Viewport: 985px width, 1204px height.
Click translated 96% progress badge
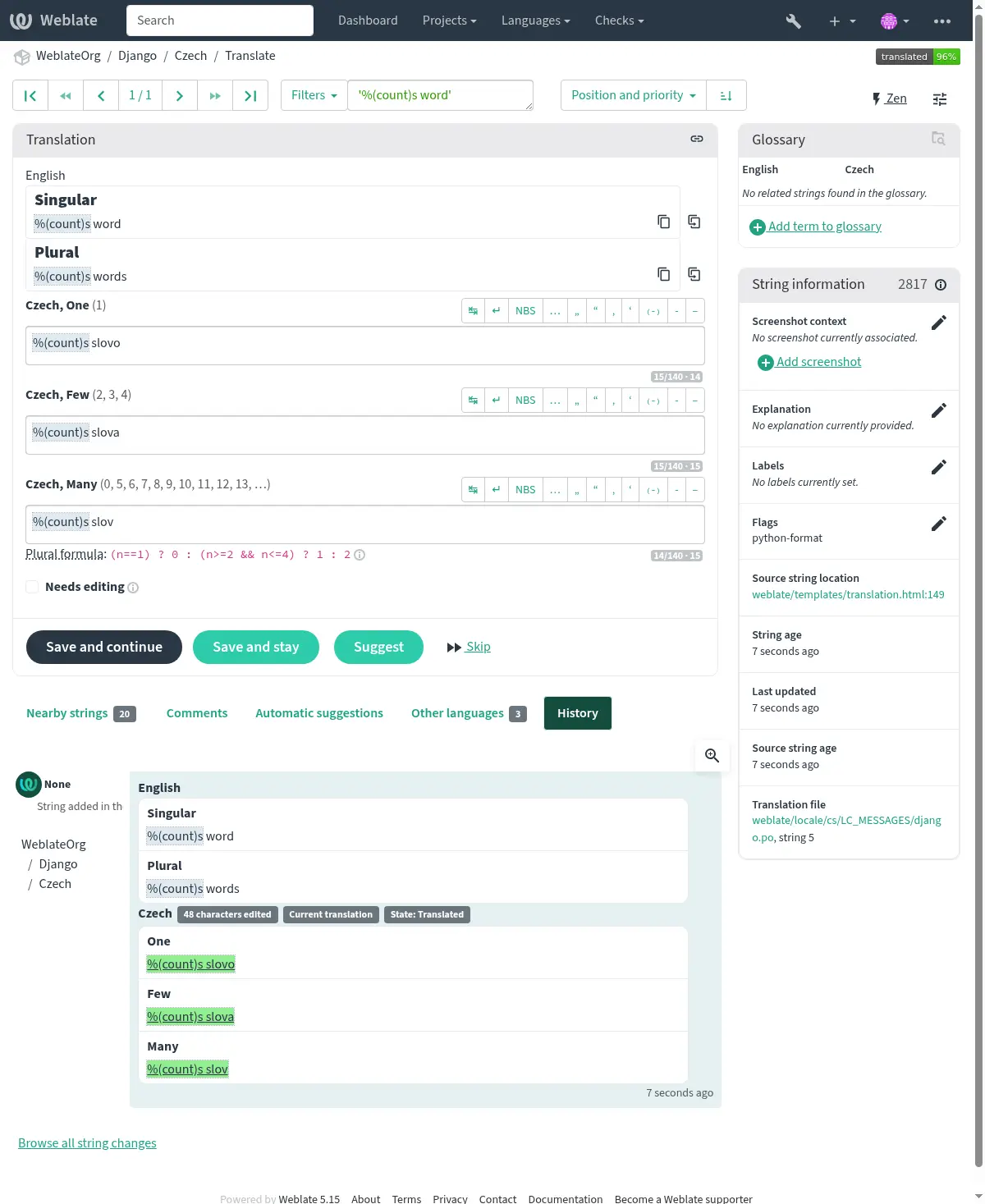(918, 57)
